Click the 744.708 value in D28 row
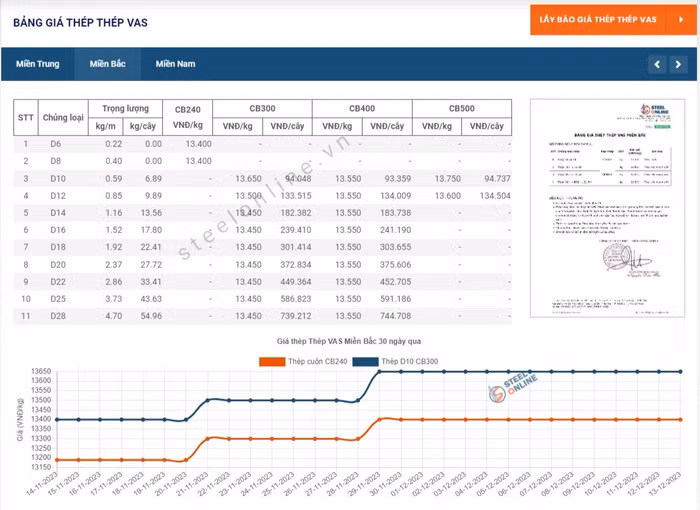Viewport: 700px width, 510px height. point(396,316)
